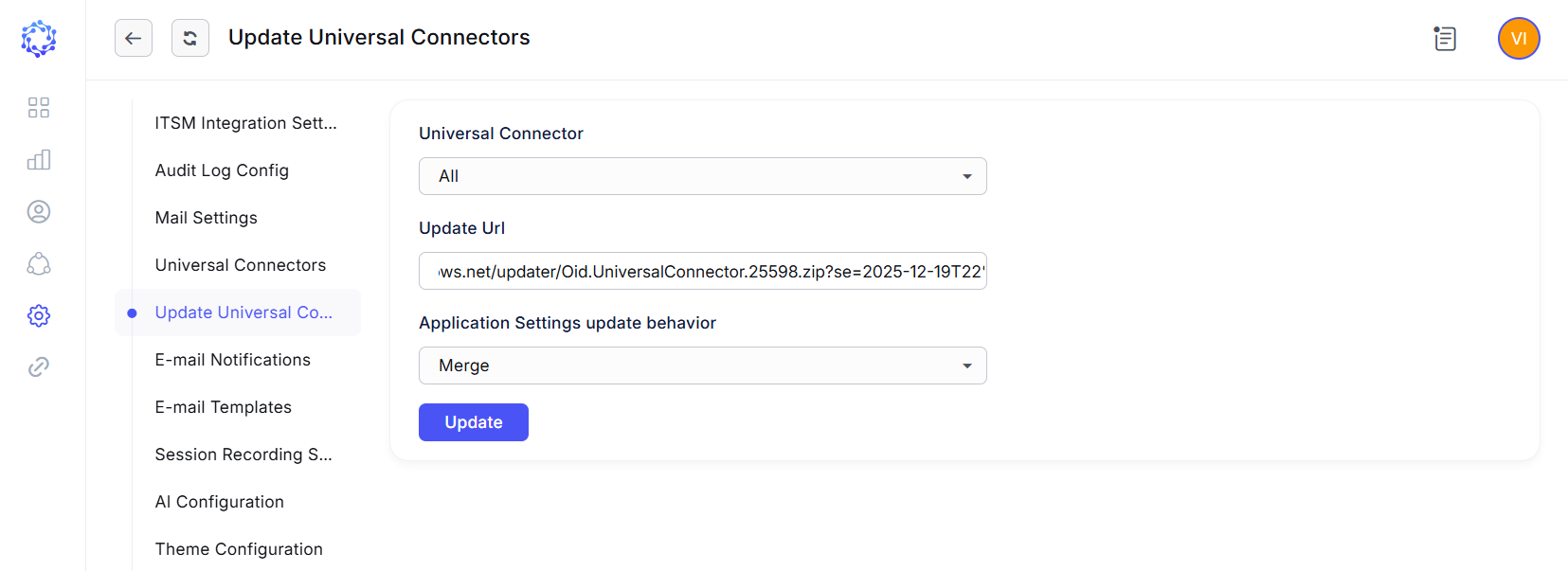This screenshot has width=1568, height=571.
Task: Open ITSM Integration Settings menu item
Action: 245,123
